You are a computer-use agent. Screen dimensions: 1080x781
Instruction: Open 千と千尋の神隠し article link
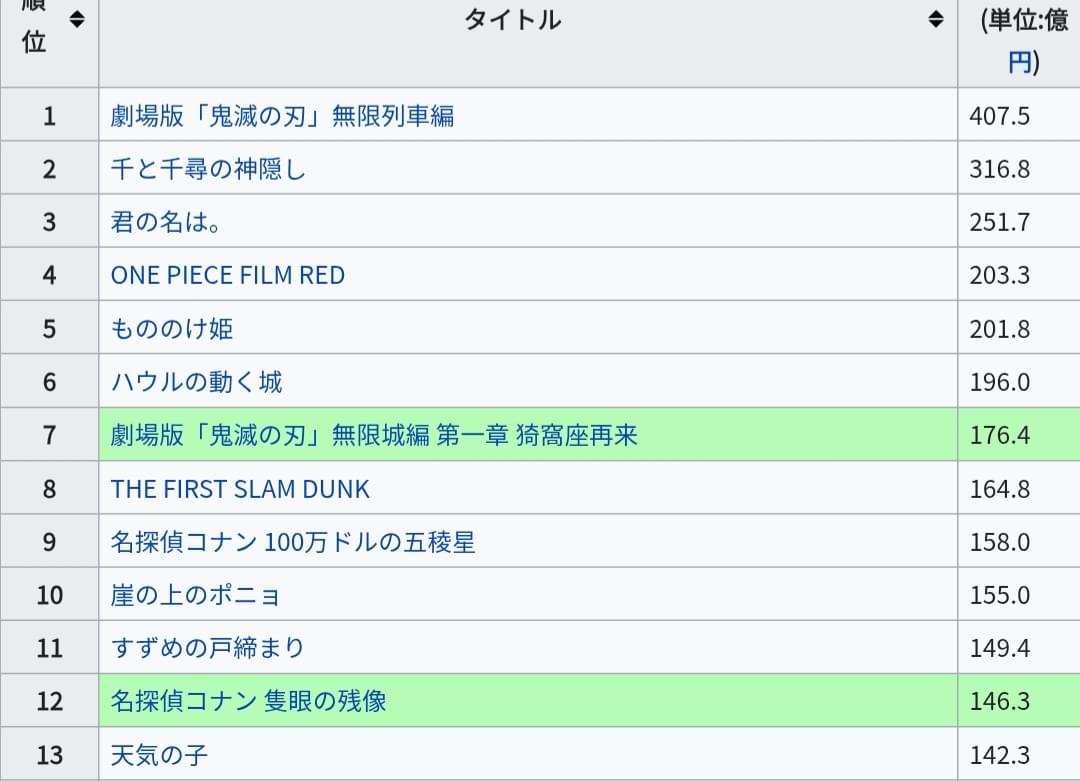tap(208, 169)
